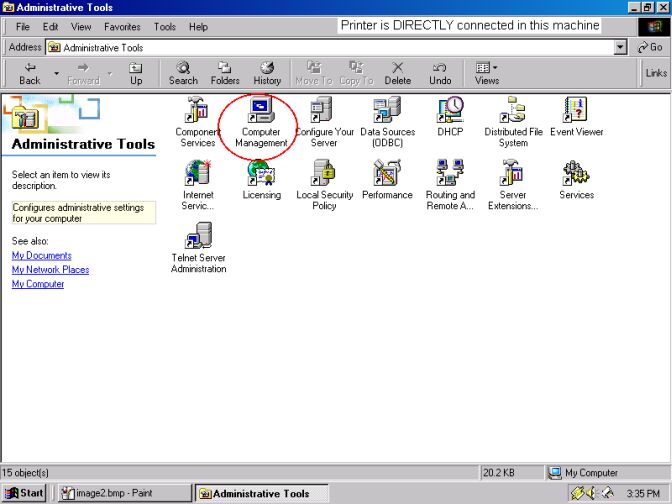This screenshot has height=504, width=672.
Task: Toggle the Folders pane button
Action: (x=225, y=73)
